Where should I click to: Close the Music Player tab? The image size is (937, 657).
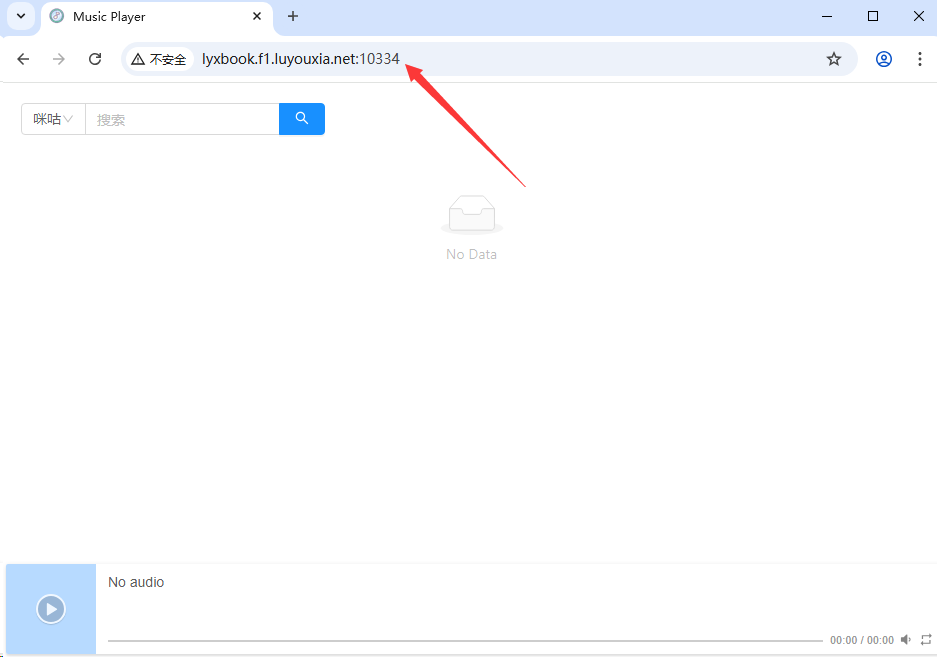pyautogui.click(x=257, y=17)
